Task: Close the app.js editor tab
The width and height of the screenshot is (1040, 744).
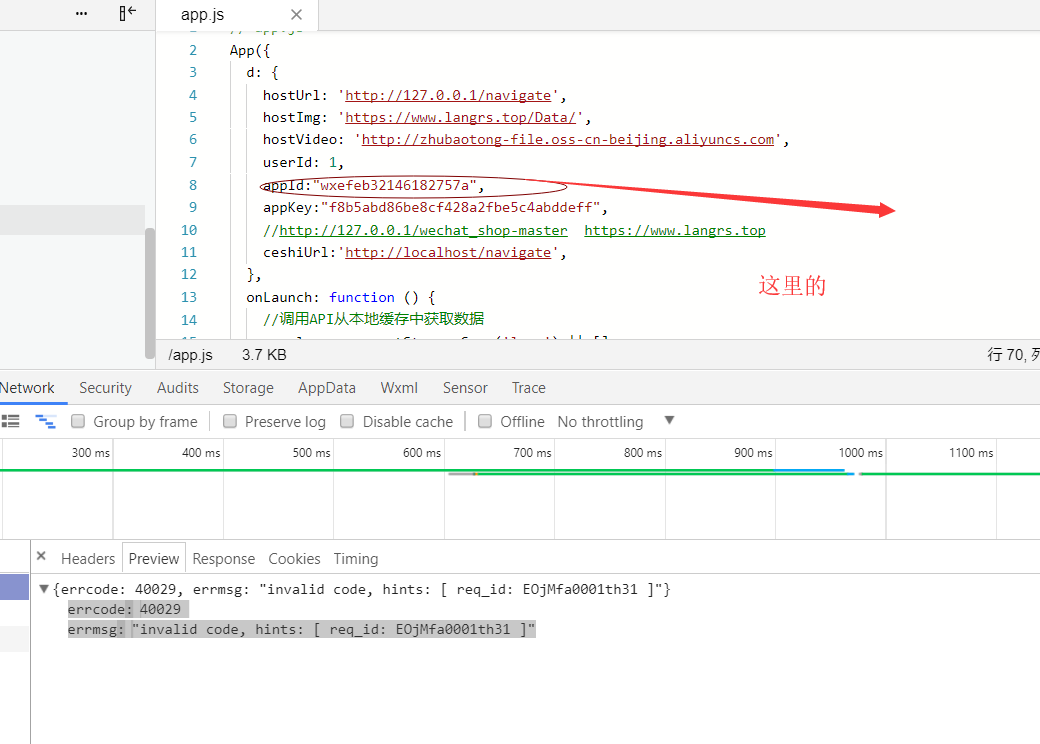Action: pos(296,15)
